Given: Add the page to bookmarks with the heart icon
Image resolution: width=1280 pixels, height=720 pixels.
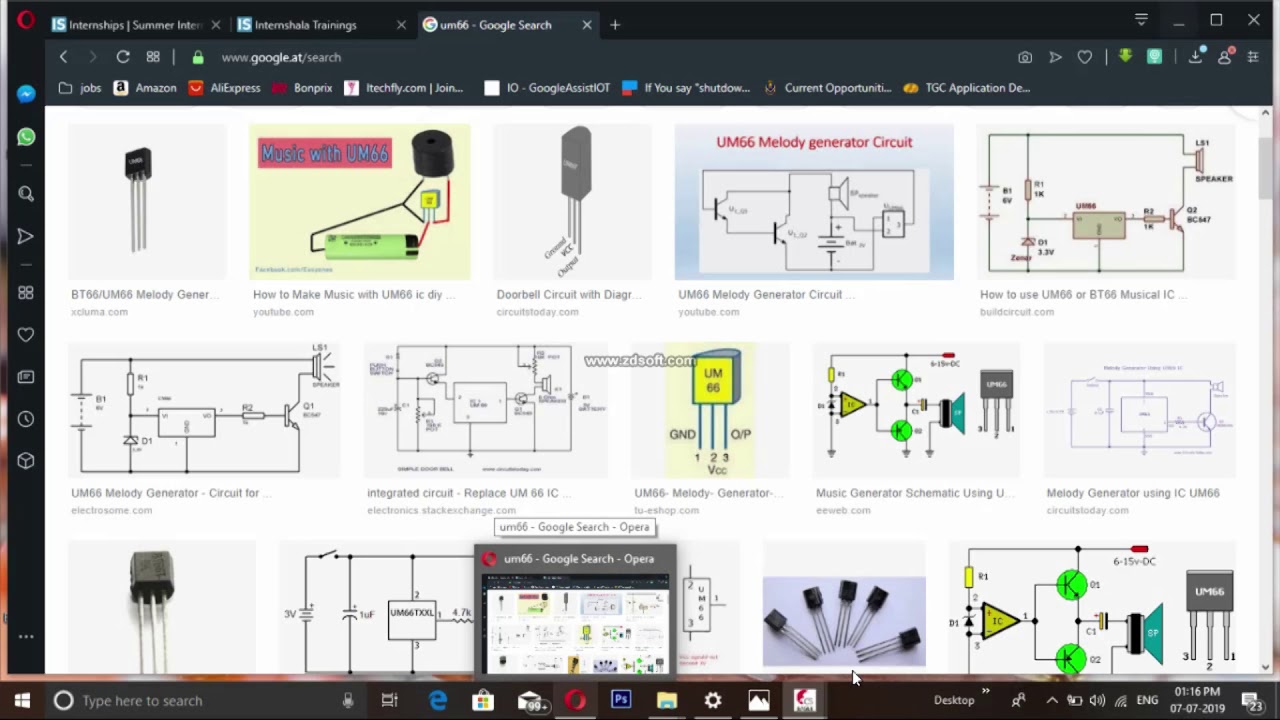Looking at the screenshot, I should click(1085, 57).
